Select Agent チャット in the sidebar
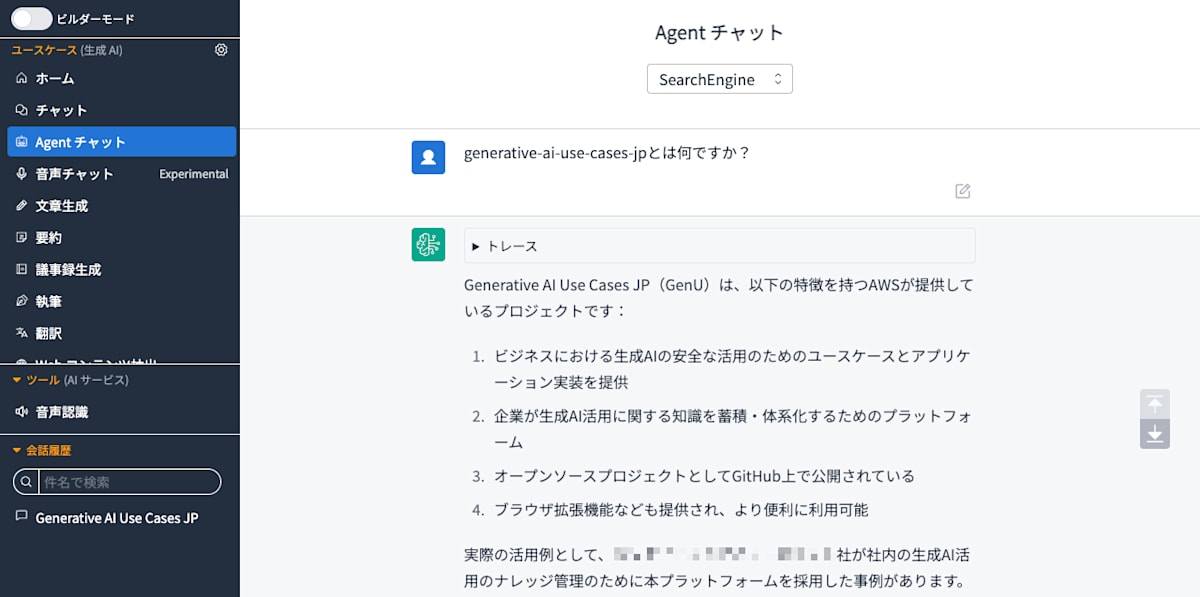This screenshot has width=1200, height=597. coord(121,142)
